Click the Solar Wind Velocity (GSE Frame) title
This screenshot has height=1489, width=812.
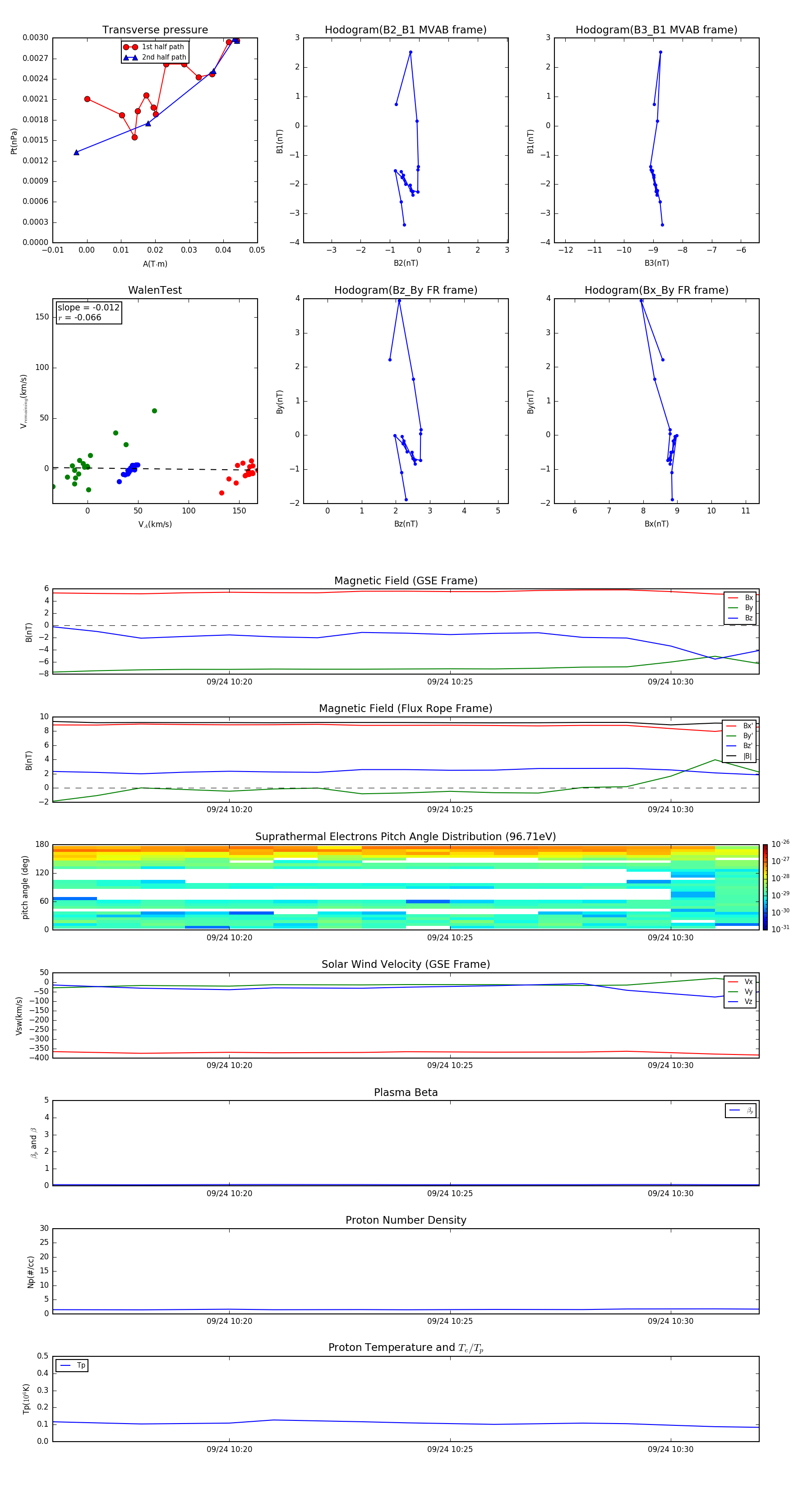coord(406,964)
